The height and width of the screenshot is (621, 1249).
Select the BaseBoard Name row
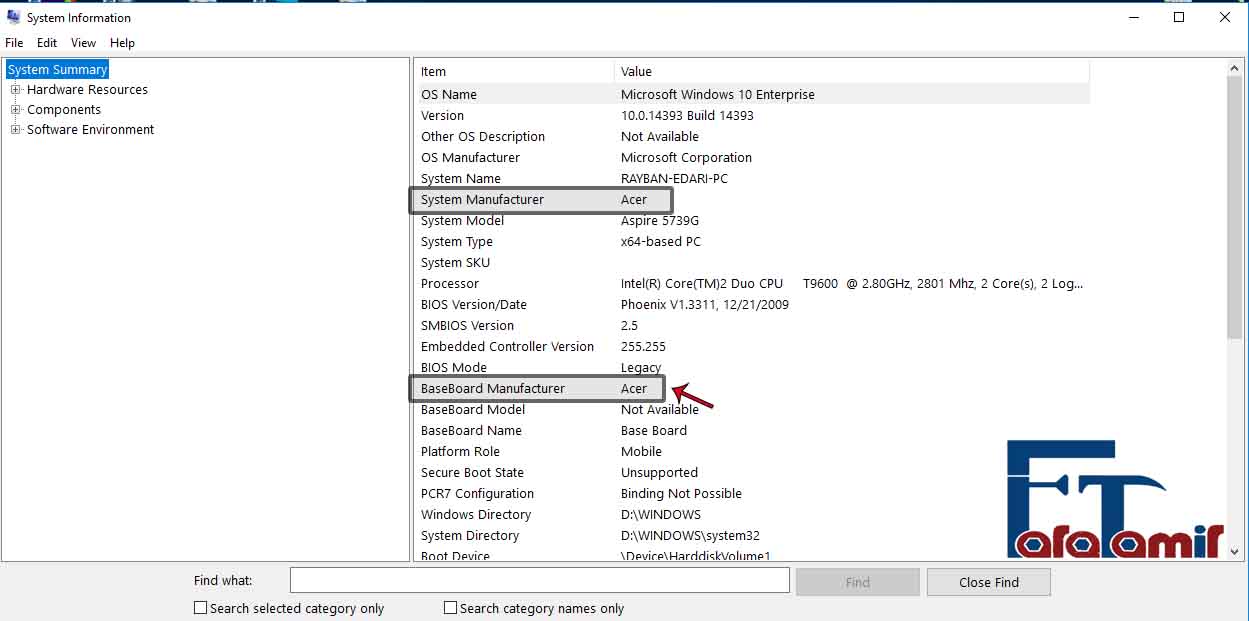coord(753,430)
